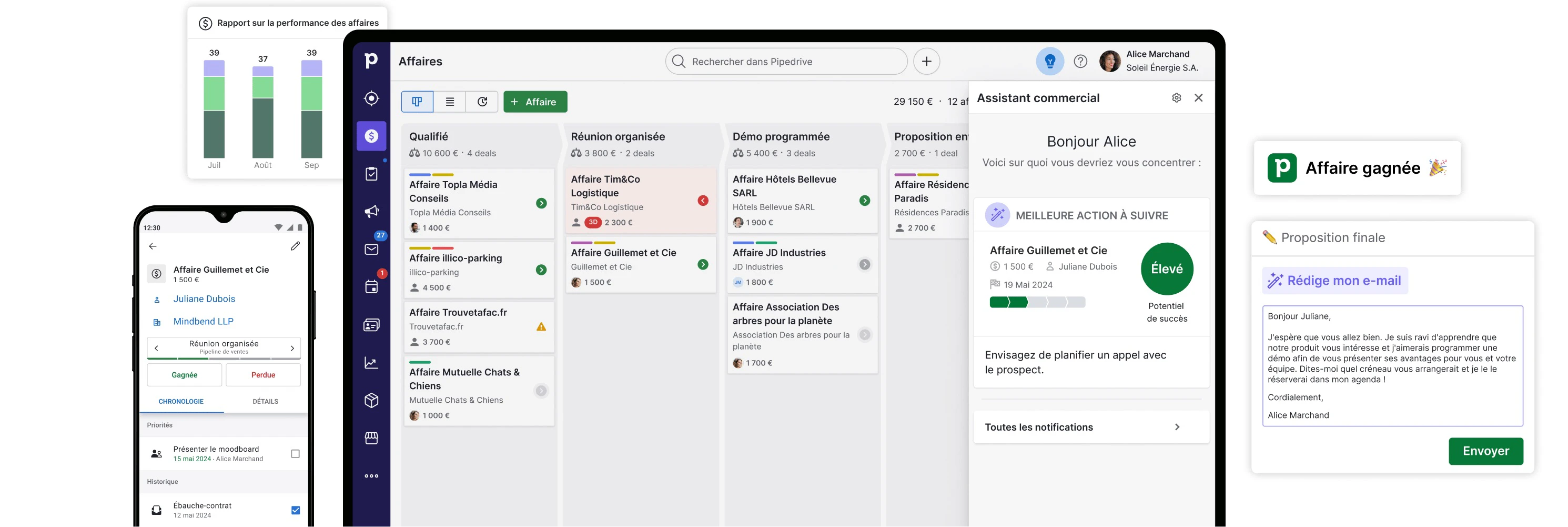Click the 3D overdue badge on Tim&Co card
Screen dimensions: 1568x527
tap(593, 222)
